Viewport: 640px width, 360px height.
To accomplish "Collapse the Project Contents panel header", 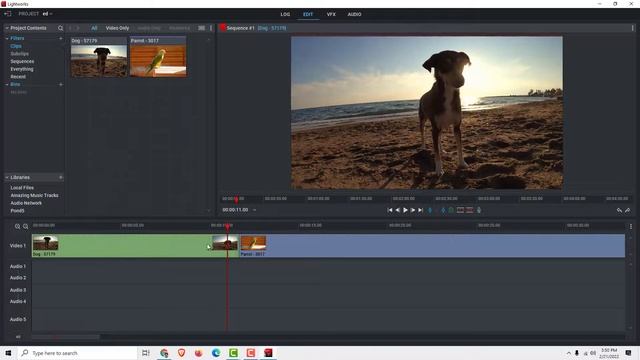I will pyautogui.click(x=7, y=28).
